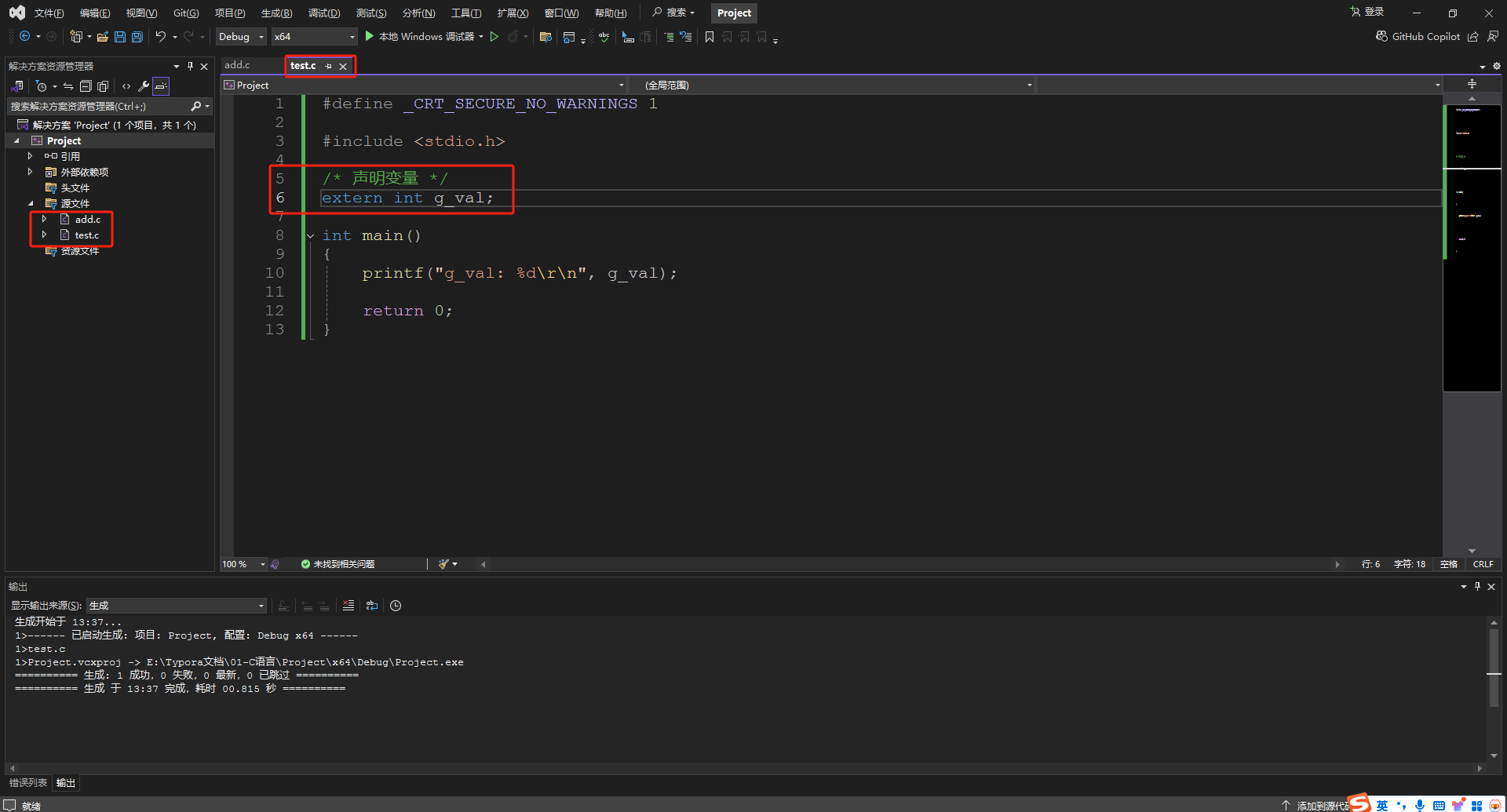The width and height of the screenshot is (1507, 812).
Task: Click the output timestamp clock icon
Action: coord(396,606)
